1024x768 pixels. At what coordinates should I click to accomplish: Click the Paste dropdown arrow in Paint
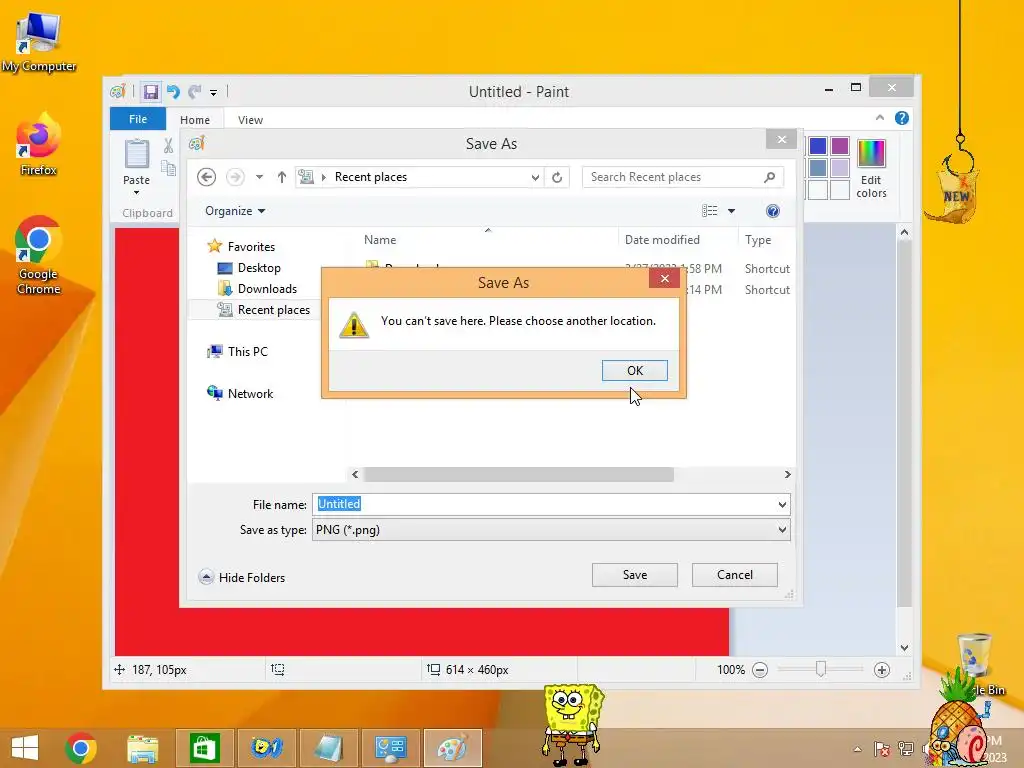click(x=136, y=193)
